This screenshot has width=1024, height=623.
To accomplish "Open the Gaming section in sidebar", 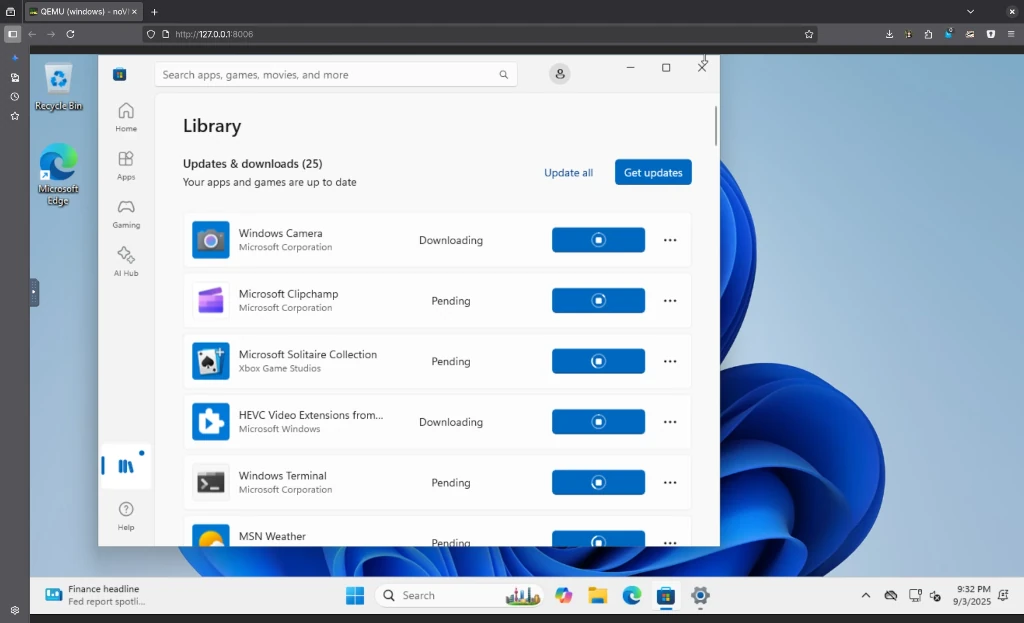I will [126, 214].
